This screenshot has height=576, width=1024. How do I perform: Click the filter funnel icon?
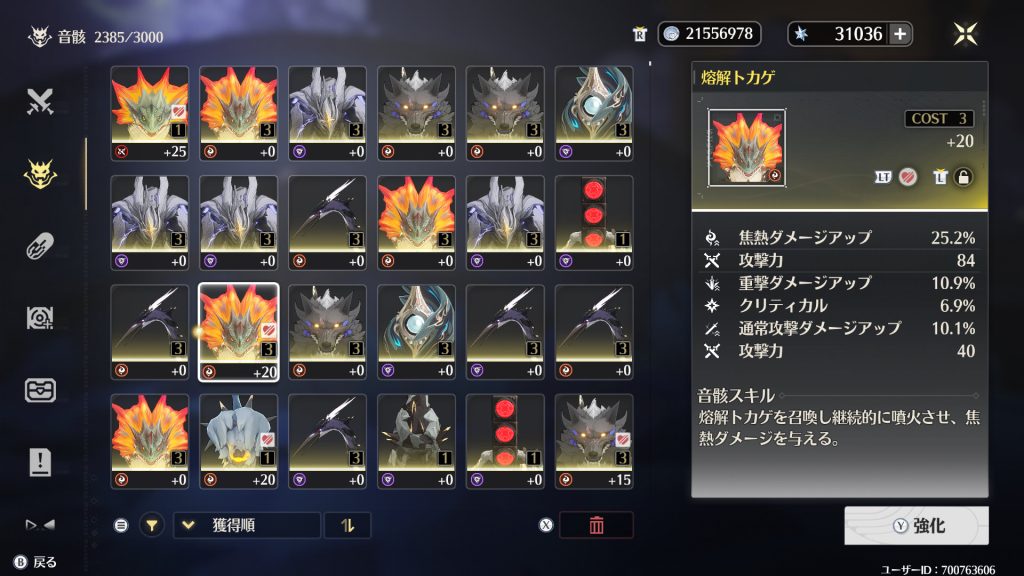tap(152, 525)
